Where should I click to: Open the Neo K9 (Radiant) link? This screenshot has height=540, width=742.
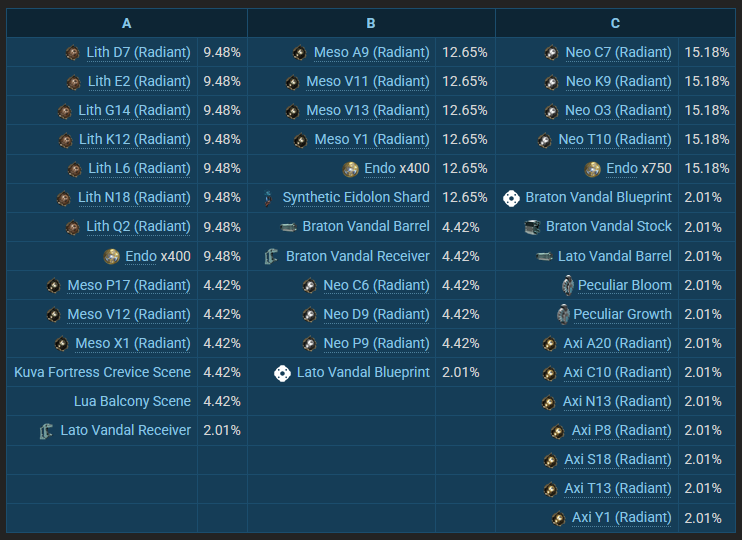(x=618, y=82)
